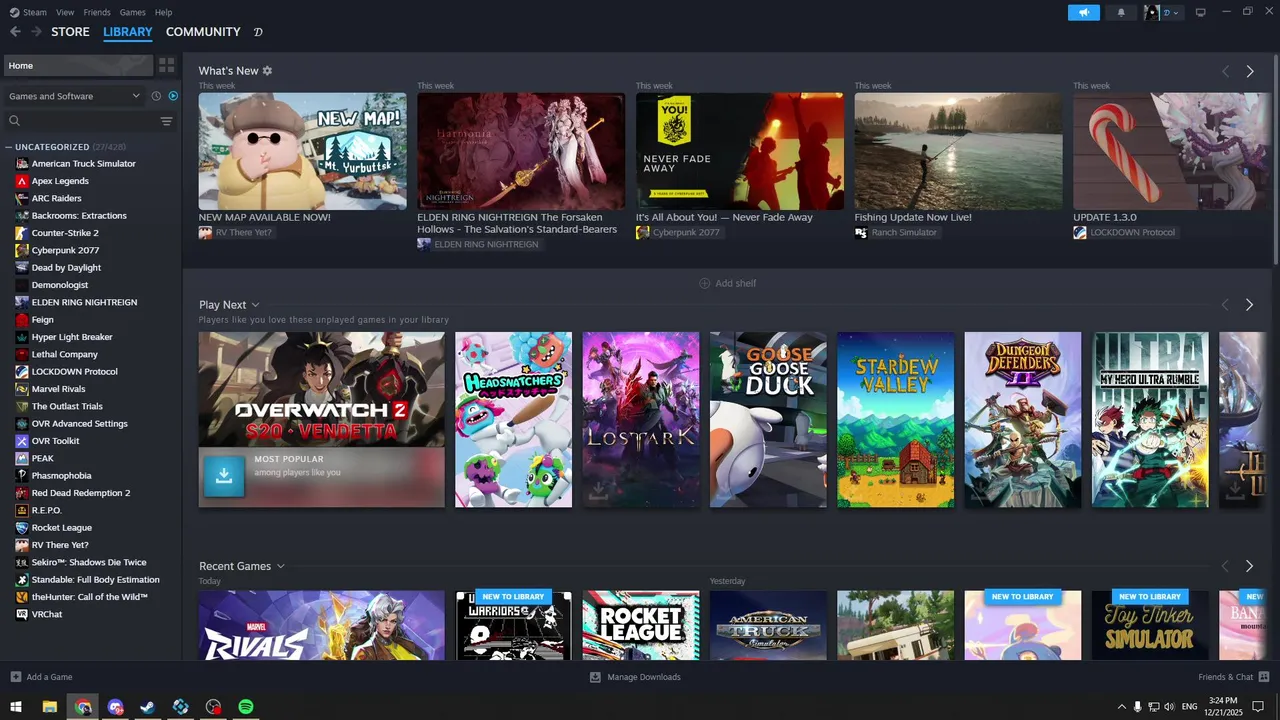Open Goose Goose Duck game cover
1280x720 pixels.
(x=768, y=419)
